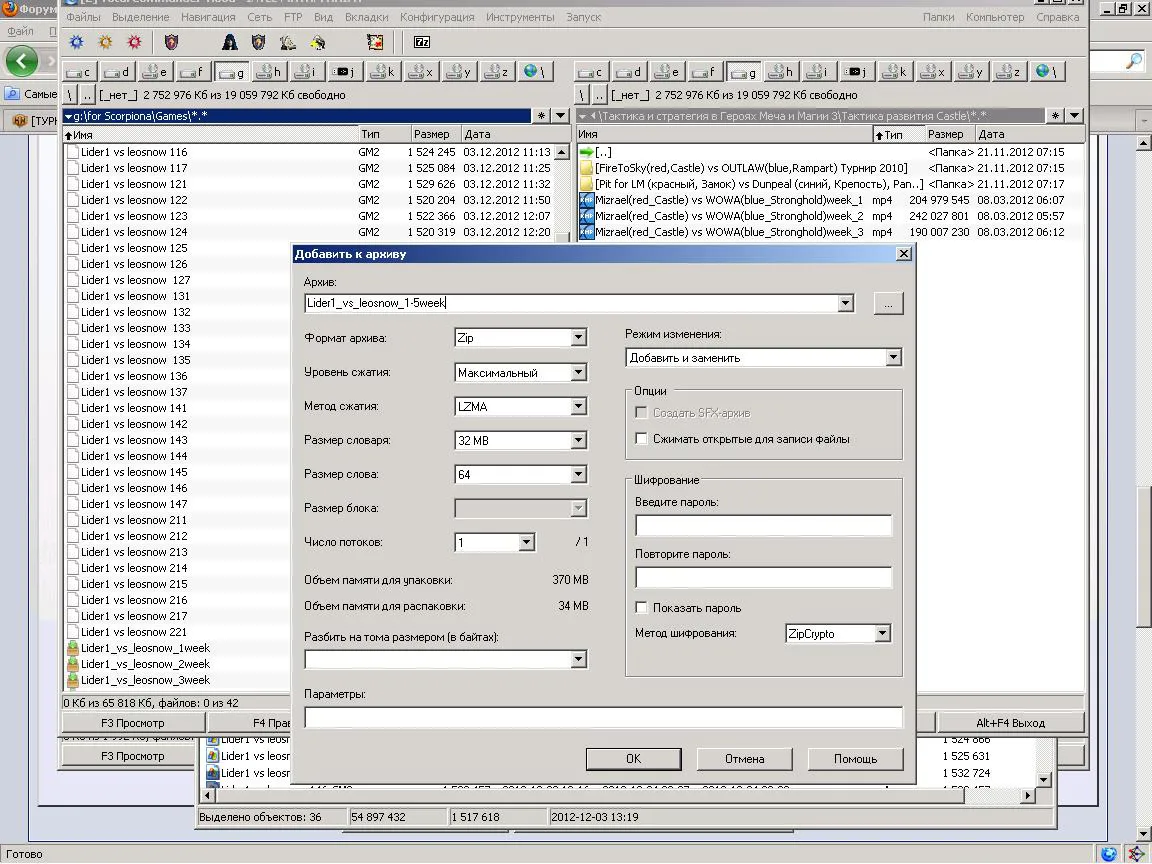Click Alt+F4 Выход button

pos(1010,723)
